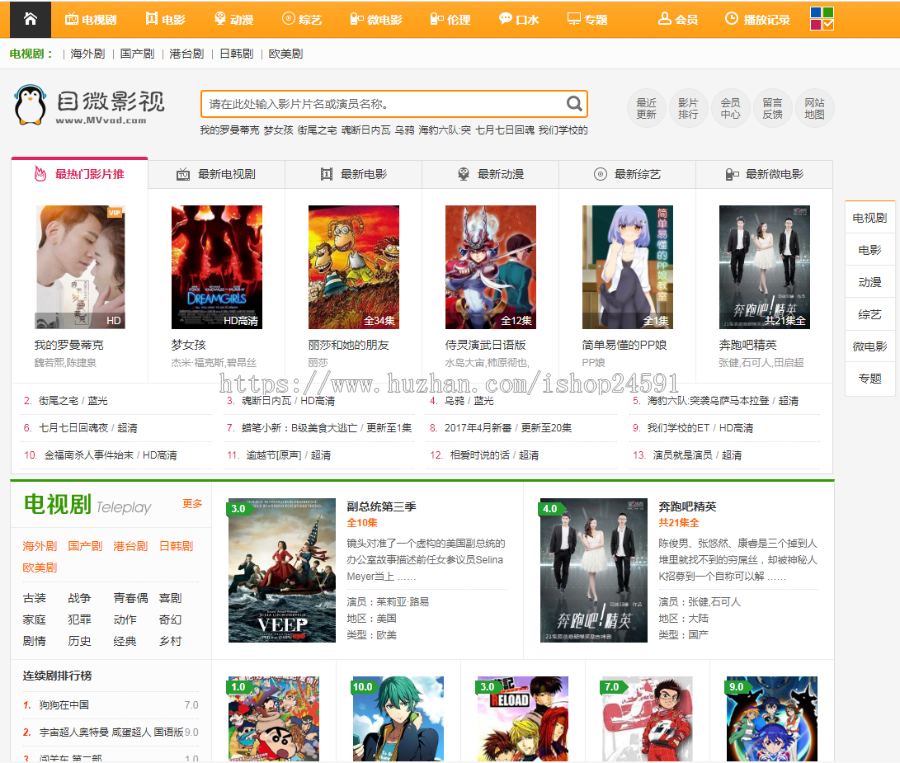
Task: Open the 梦女孩 Dreamgirls poster thumbnail
Action: (x=216, y=267)
